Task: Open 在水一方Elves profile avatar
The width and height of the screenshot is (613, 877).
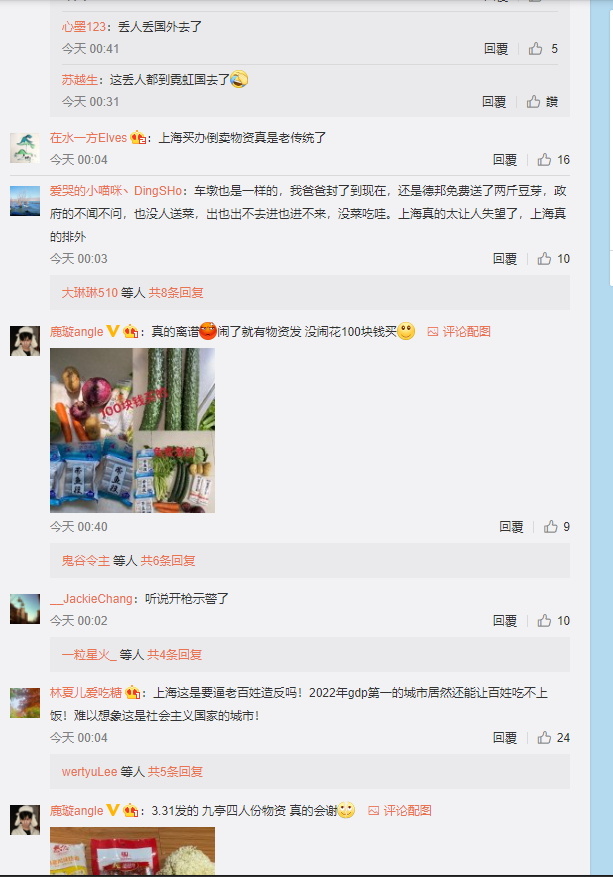Action: (25, 148)
